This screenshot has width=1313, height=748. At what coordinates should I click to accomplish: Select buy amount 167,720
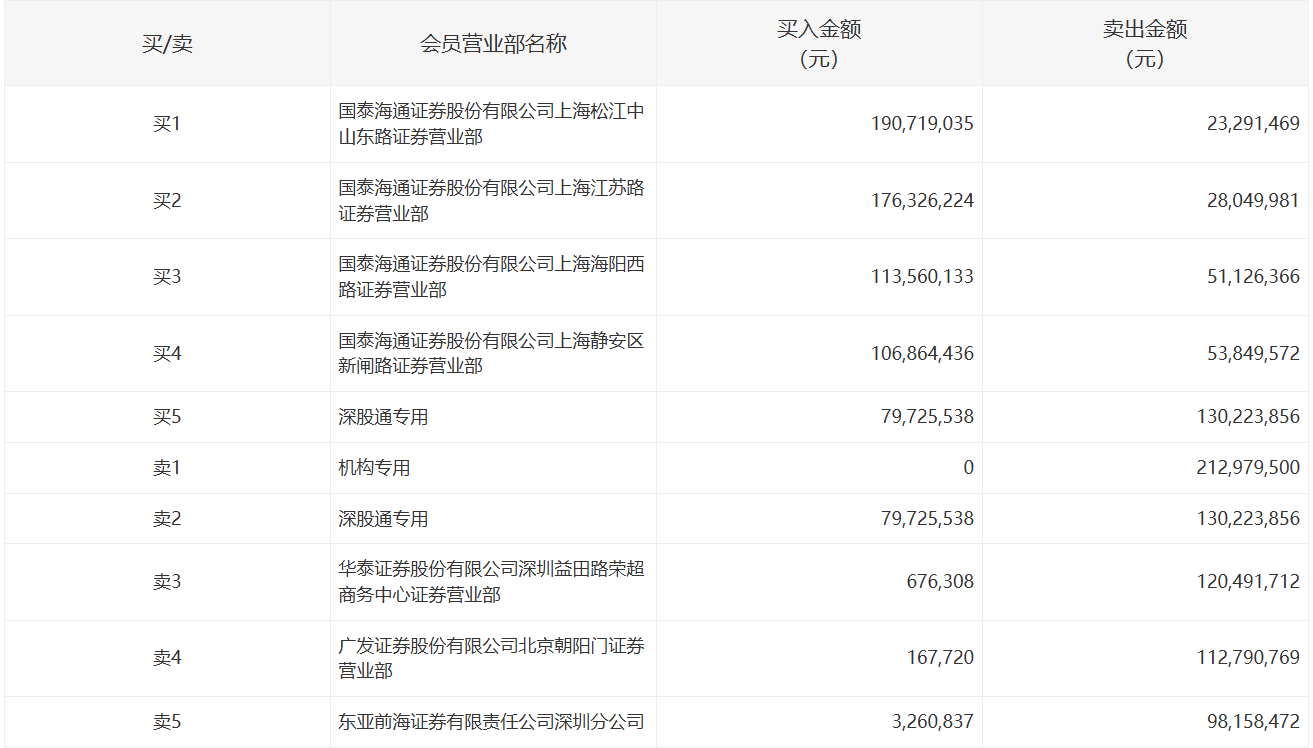click(942, 658)
